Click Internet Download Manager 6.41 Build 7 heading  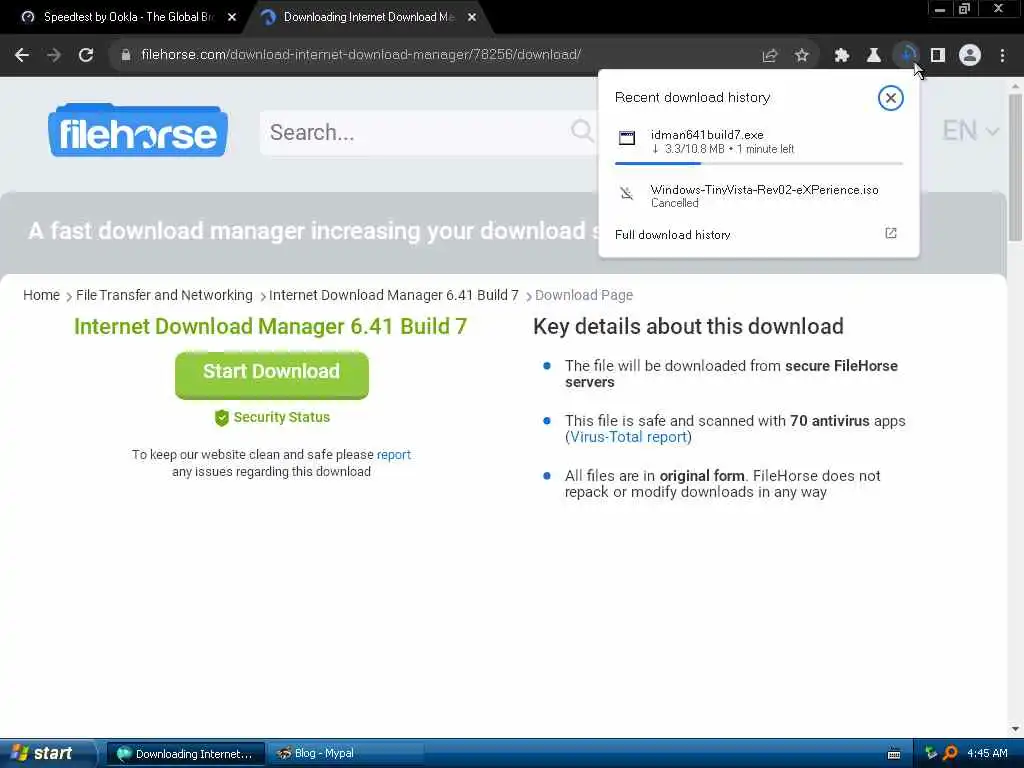click(x=270, y=326)
